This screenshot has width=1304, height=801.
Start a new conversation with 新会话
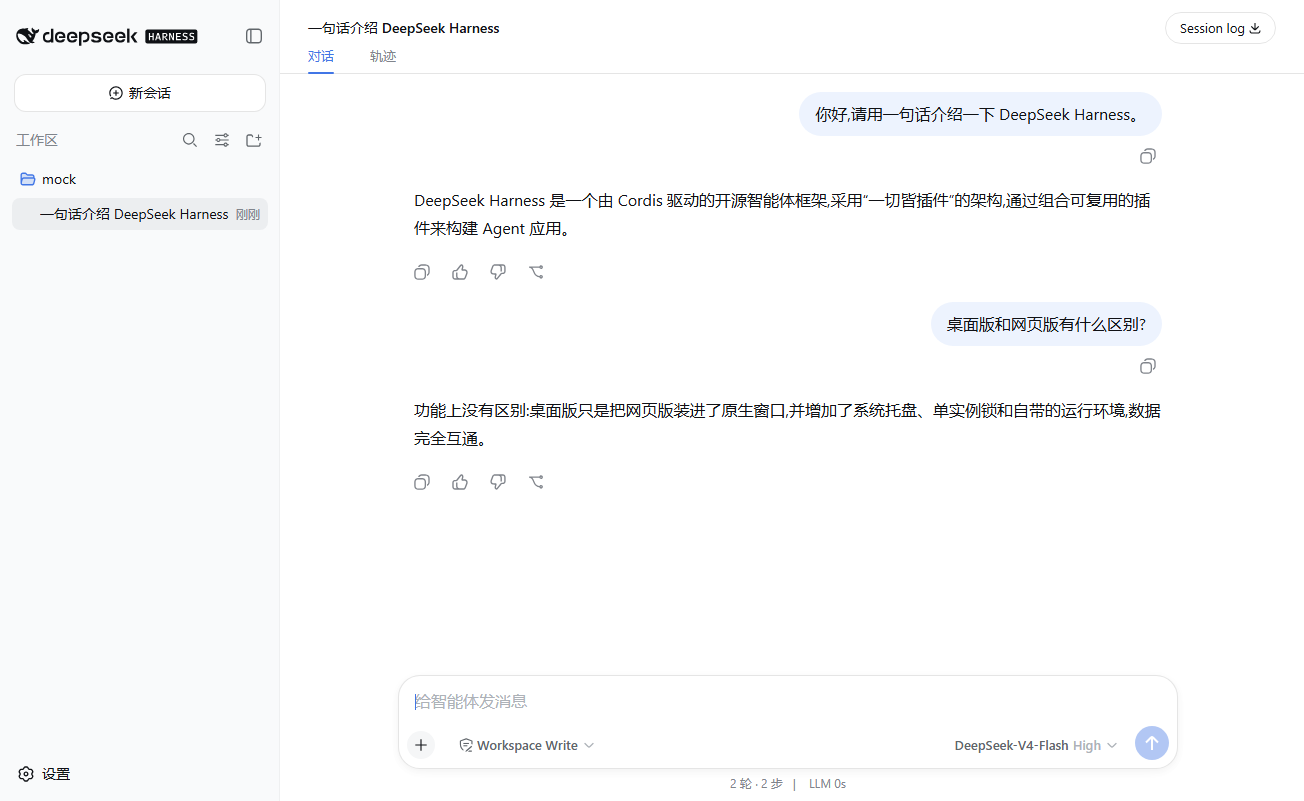point(140,93)
